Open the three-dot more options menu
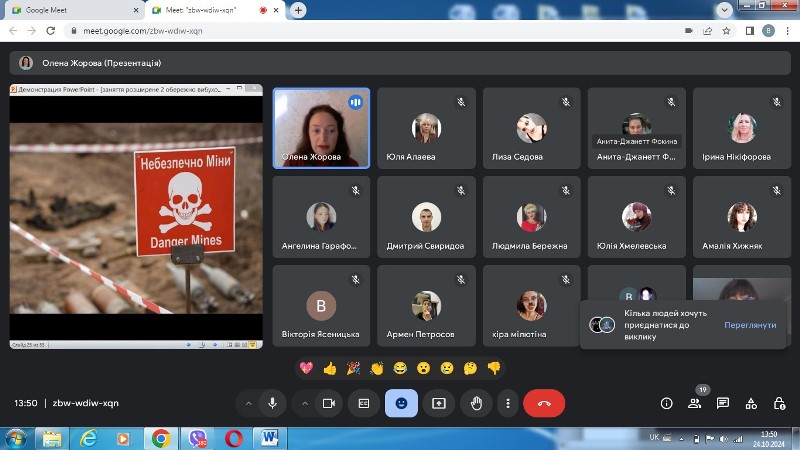Image resolution: width=800 pixels, height=450 pixels. click(508, 403)
